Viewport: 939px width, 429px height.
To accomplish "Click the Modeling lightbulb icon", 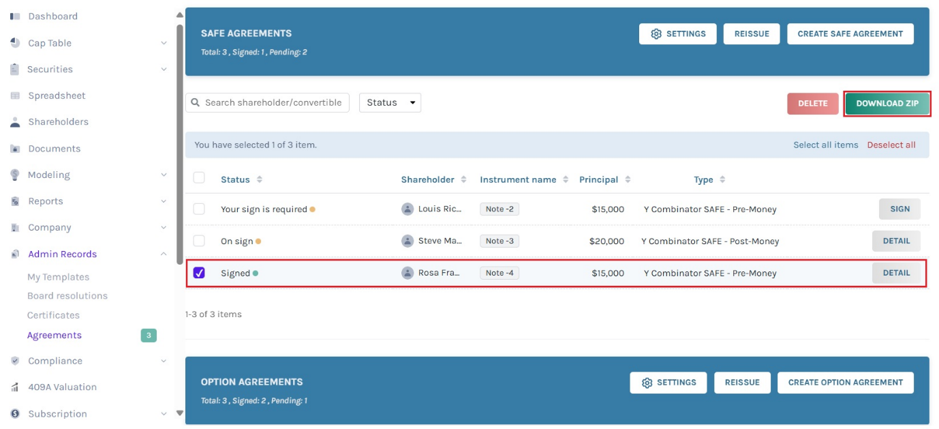I will tap(15, 174).
